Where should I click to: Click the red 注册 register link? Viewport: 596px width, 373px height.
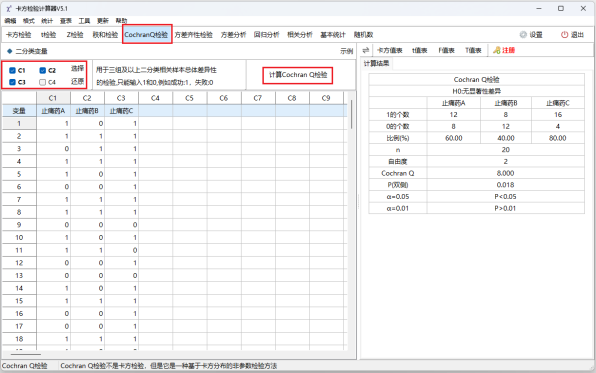tap(509, 50)
